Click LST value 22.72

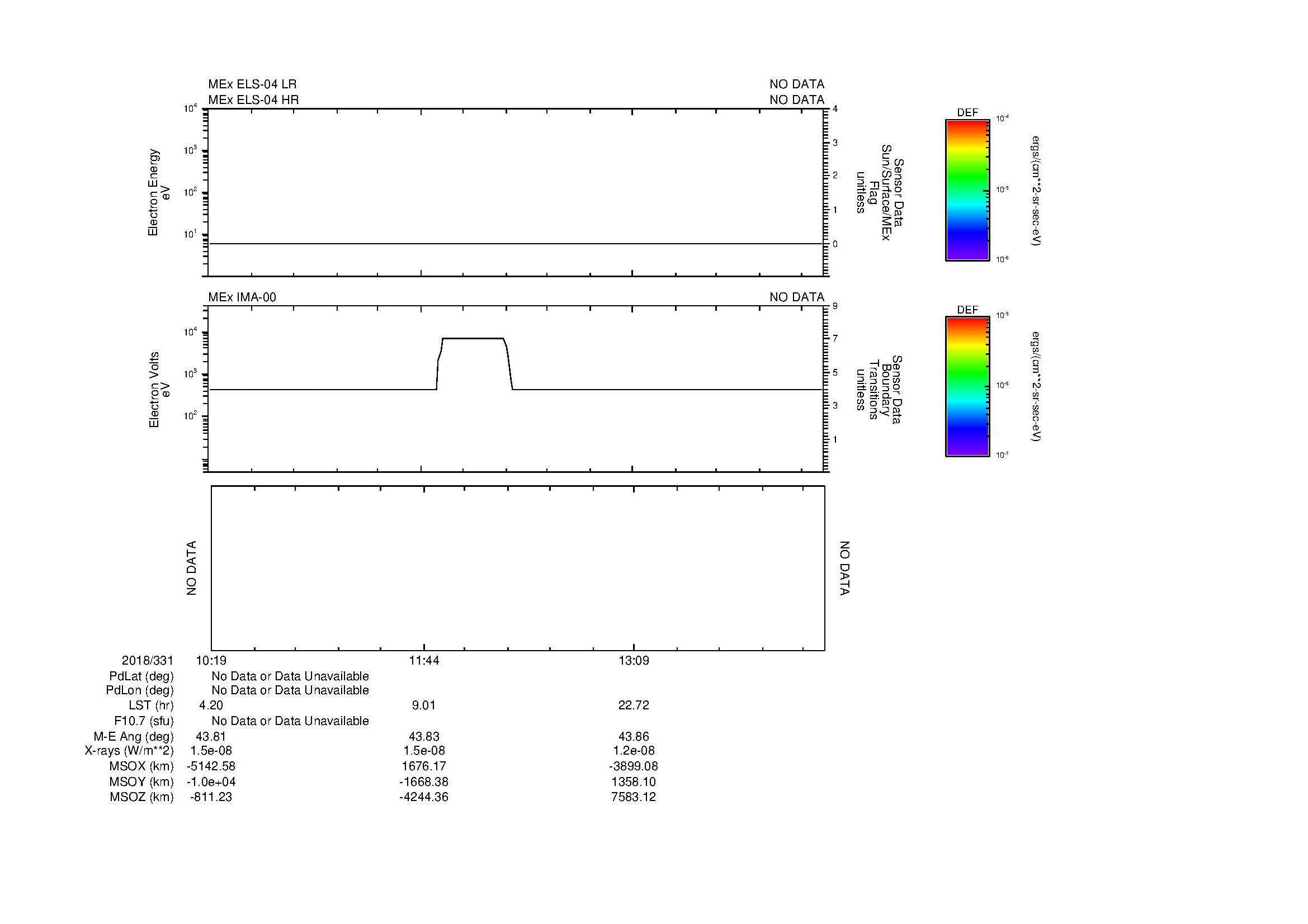634,705
